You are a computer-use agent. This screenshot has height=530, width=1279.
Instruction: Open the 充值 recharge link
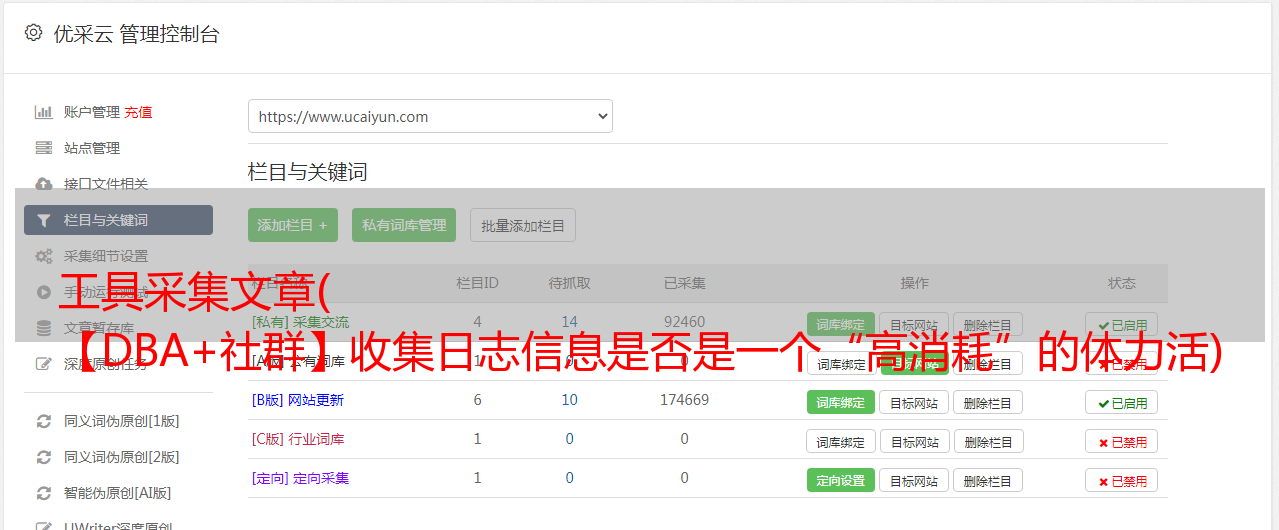(x=139, y=112)
